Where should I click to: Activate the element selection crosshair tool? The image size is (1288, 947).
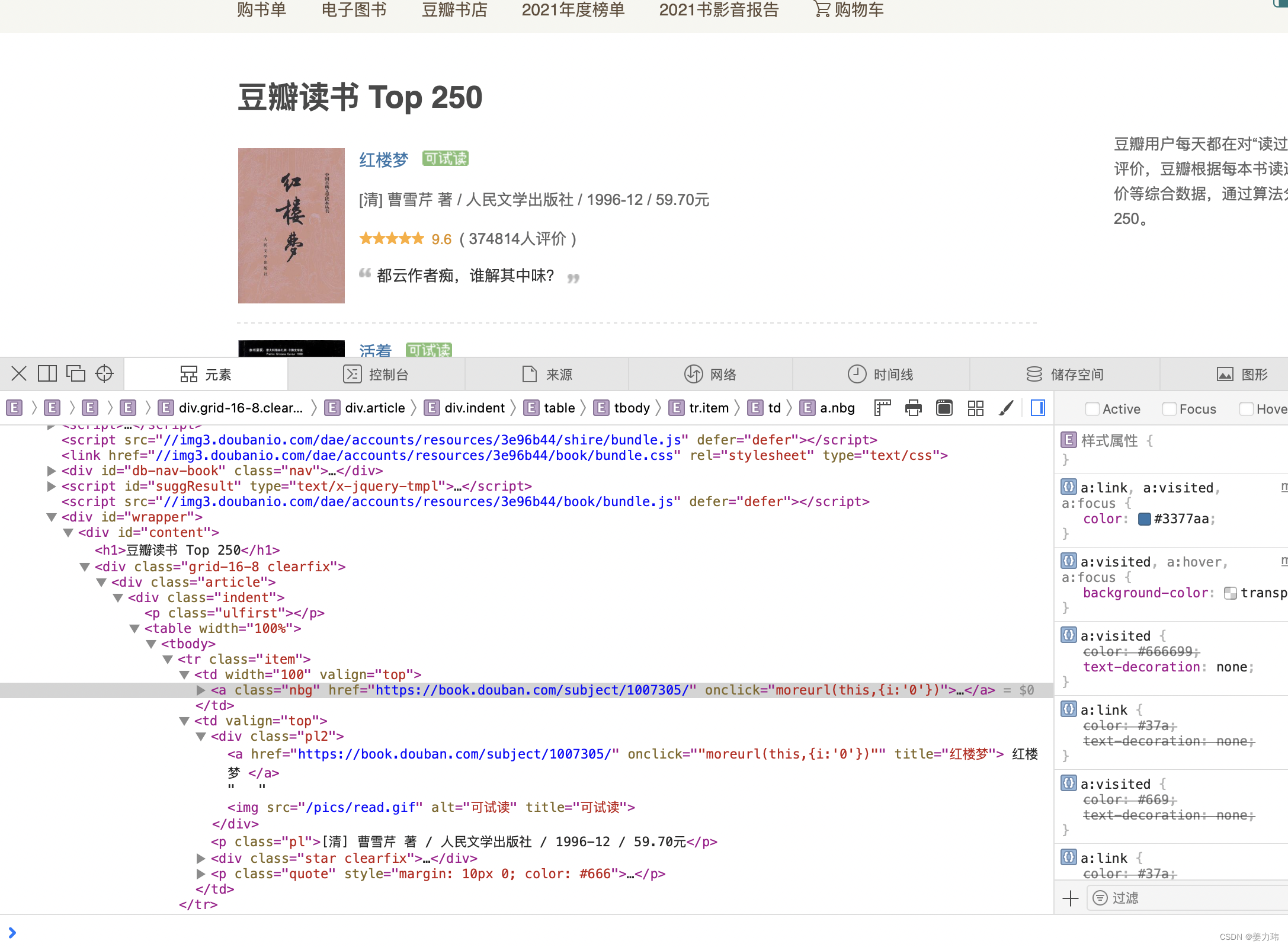104,373
